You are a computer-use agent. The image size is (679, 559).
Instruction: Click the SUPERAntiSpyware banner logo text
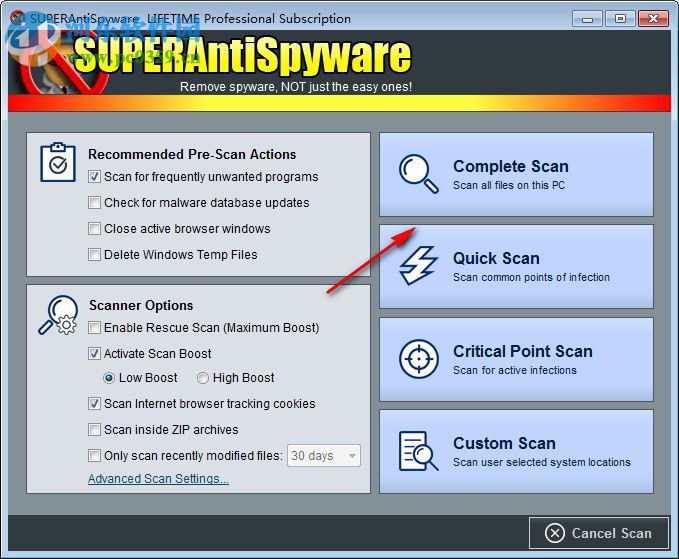click(x=242, y=56)
